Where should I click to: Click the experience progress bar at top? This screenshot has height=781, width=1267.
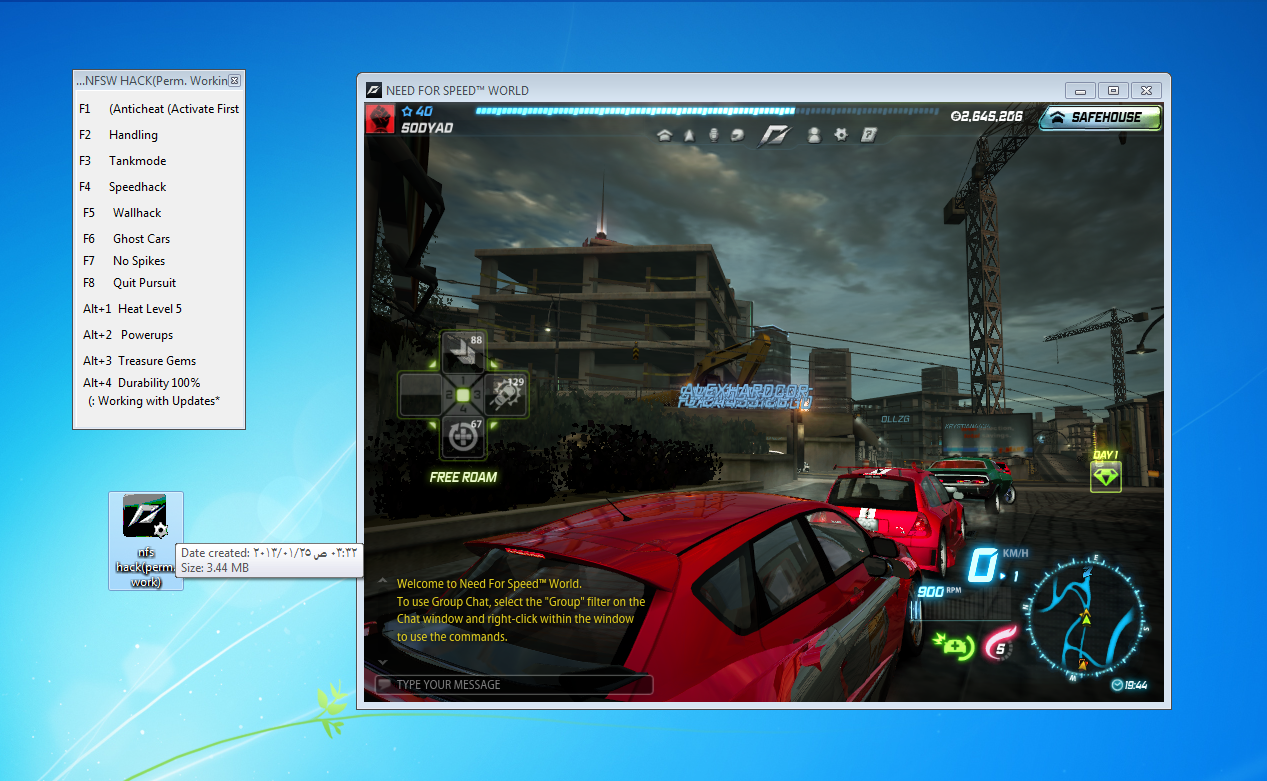pyautogui.click(x=707, y=111)
